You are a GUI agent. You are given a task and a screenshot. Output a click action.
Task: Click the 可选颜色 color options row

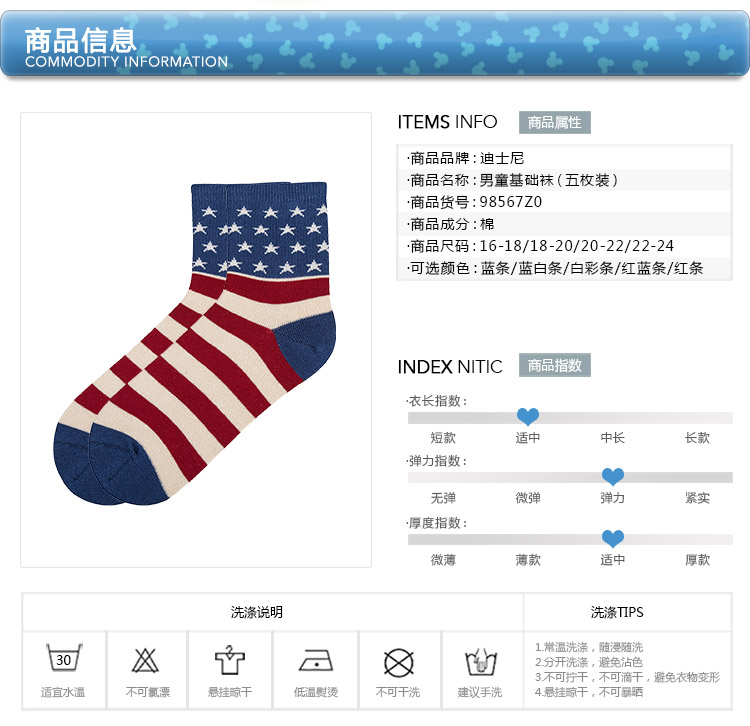point(564,268)
